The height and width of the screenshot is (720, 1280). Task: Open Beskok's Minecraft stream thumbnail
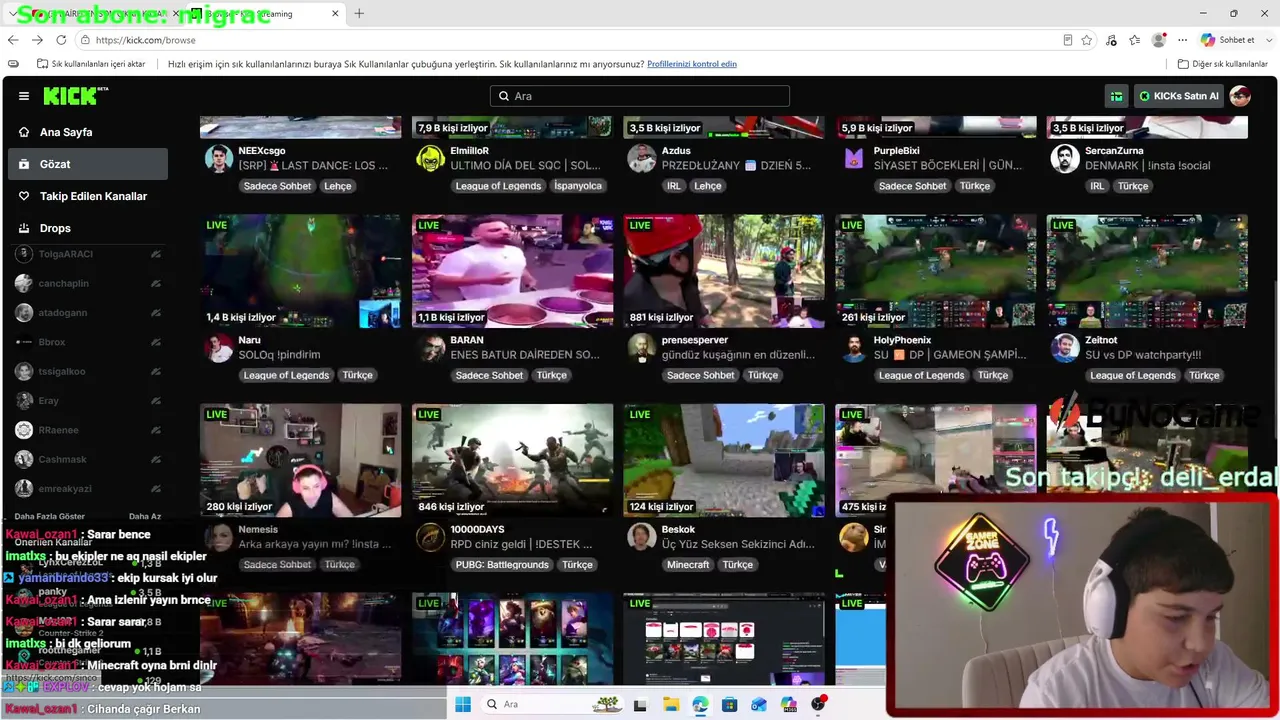click(724, 460)
